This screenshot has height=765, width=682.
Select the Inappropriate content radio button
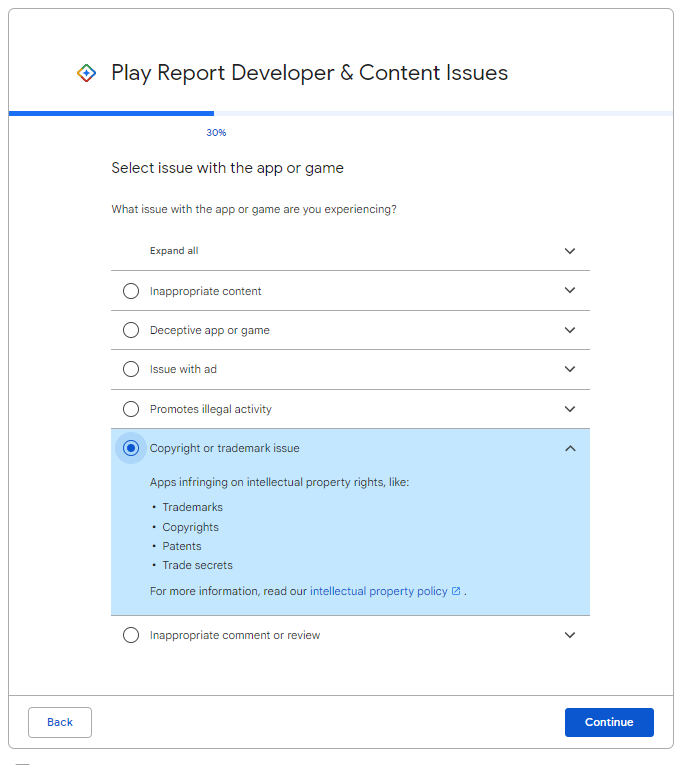click(131, 291)
